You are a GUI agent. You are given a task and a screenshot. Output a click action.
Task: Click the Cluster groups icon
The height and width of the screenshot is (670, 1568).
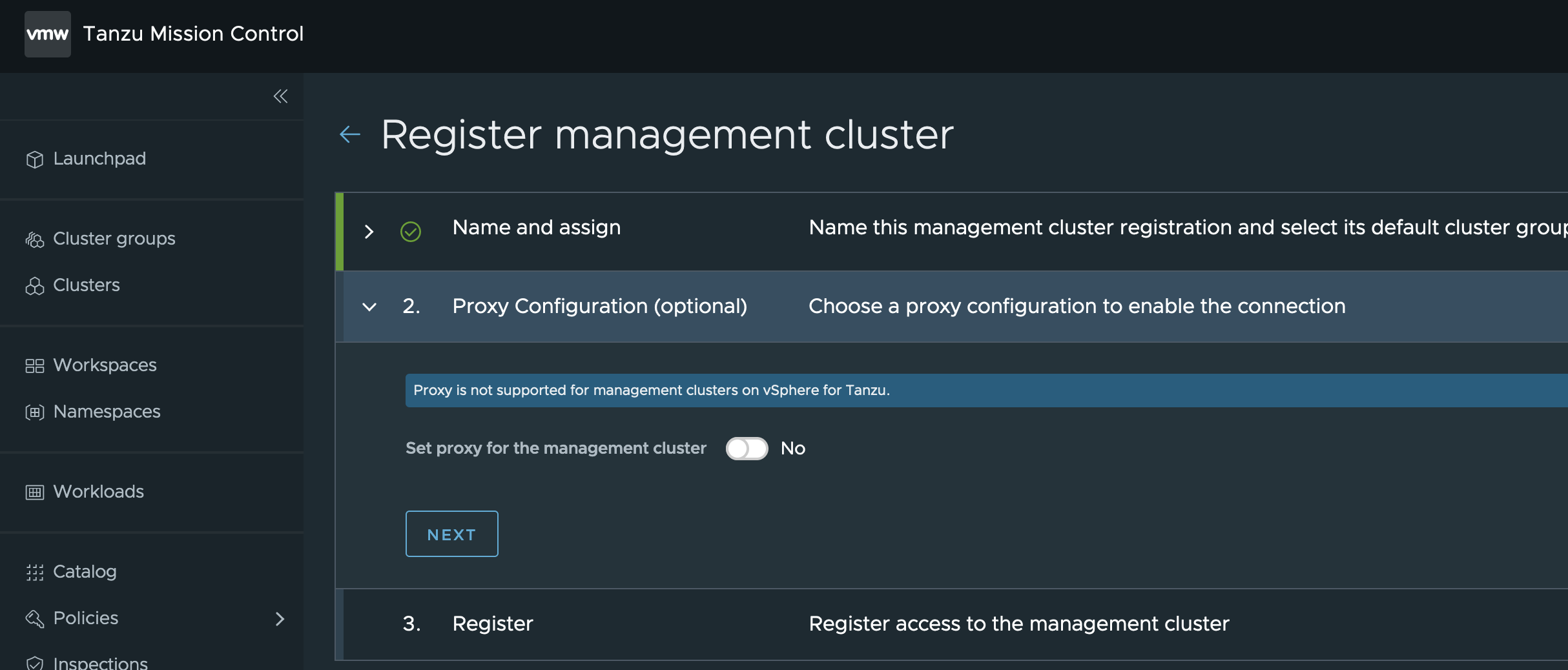(35, 239)
